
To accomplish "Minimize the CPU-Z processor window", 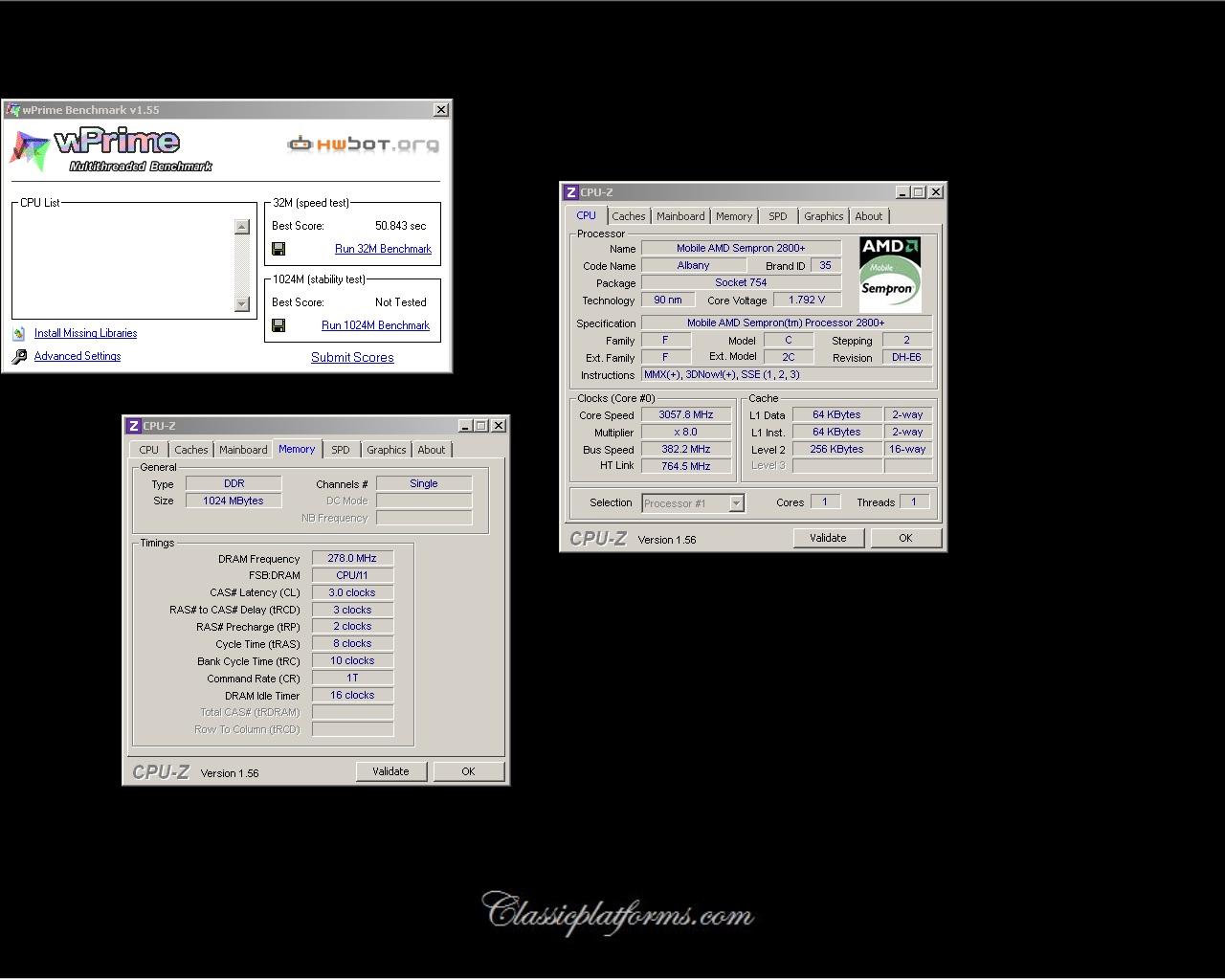I will pos(903,192).
